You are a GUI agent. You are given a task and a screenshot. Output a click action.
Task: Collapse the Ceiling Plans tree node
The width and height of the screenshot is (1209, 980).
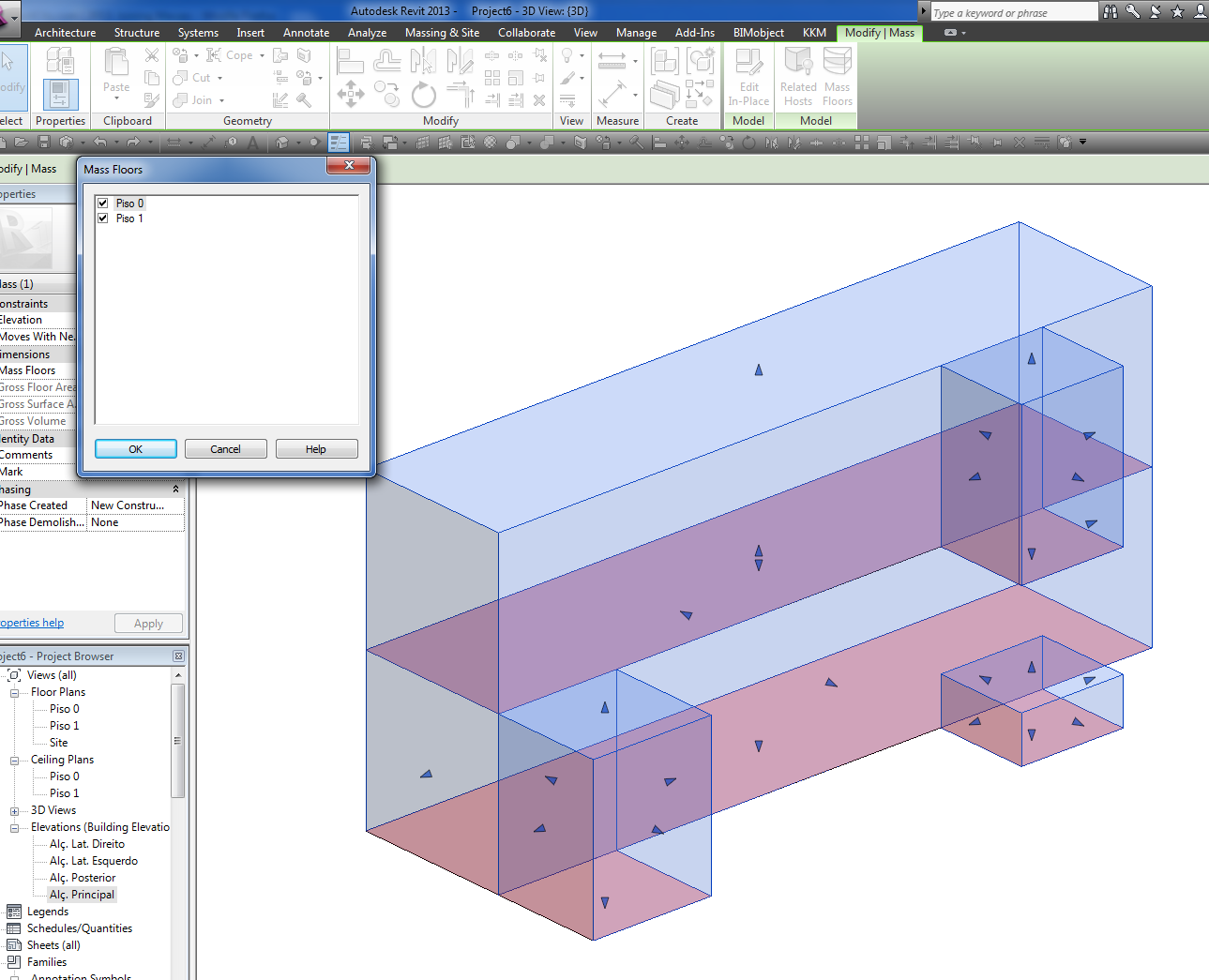[15, 761]
